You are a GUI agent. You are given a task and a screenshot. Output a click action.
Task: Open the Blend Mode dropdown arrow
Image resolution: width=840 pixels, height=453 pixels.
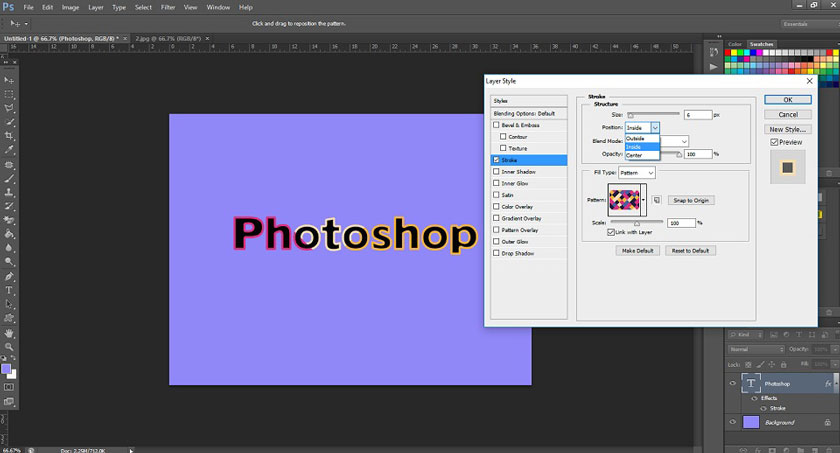tap(684, 141)
